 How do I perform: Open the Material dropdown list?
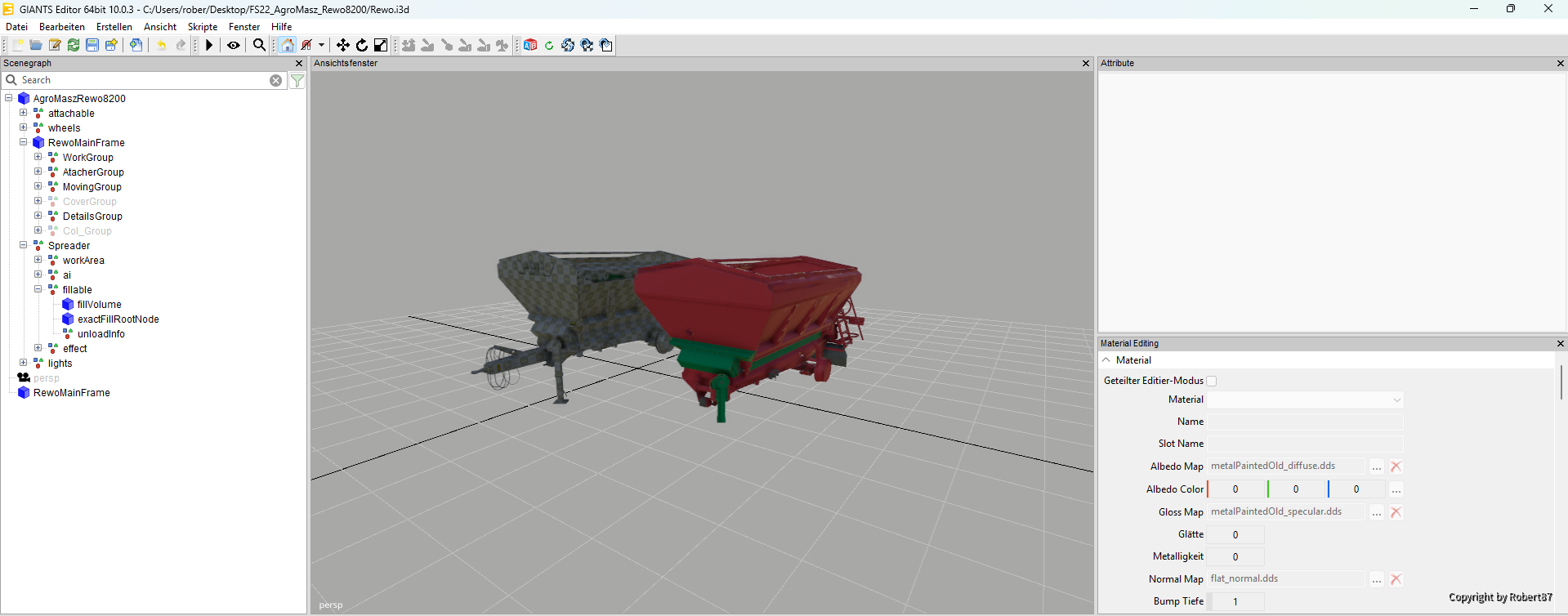(1306, 400)
